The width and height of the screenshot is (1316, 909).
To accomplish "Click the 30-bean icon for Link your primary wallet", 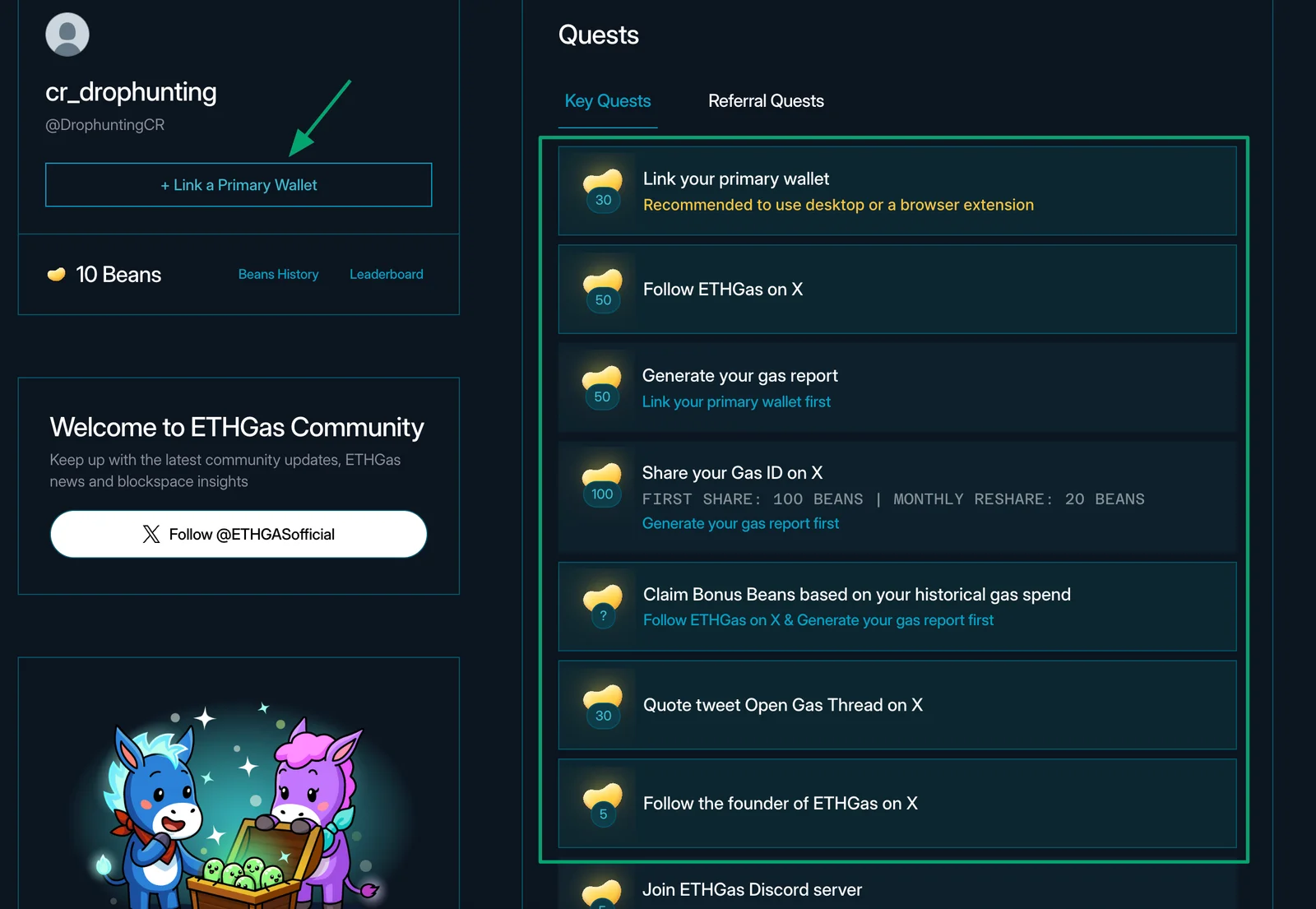I will pos(603,191).
